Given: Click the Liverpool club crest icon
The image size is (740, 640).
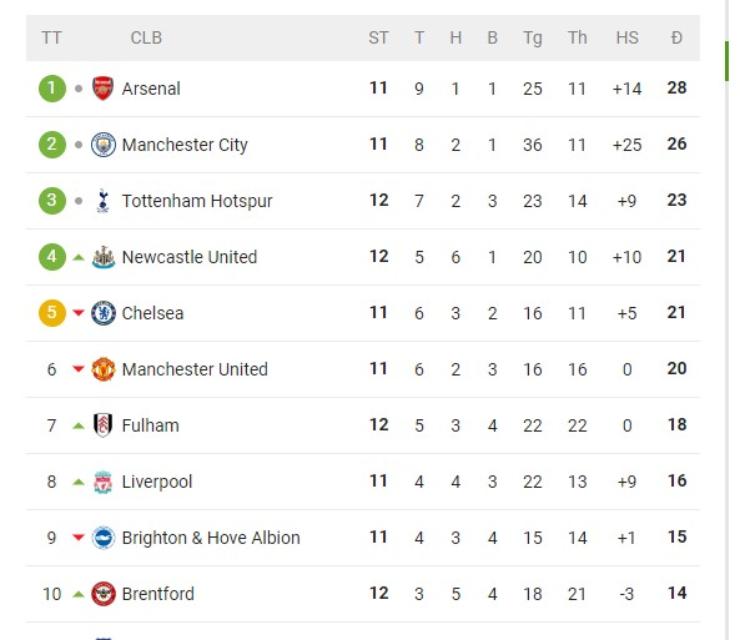Looking at the screenshot, I should point(103,481).
